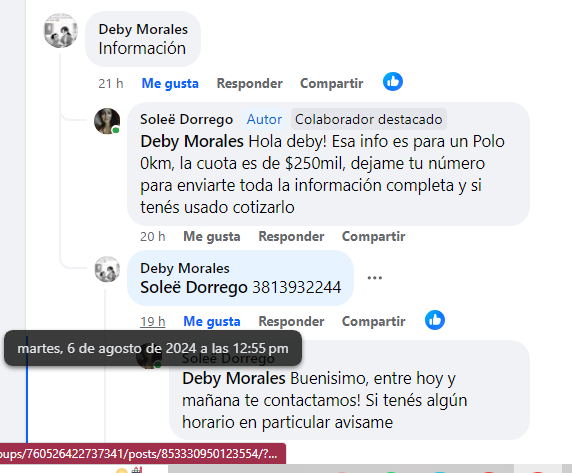Open the Deby Morales name link in the top comment
572x473 pixels.
(143, 29)
